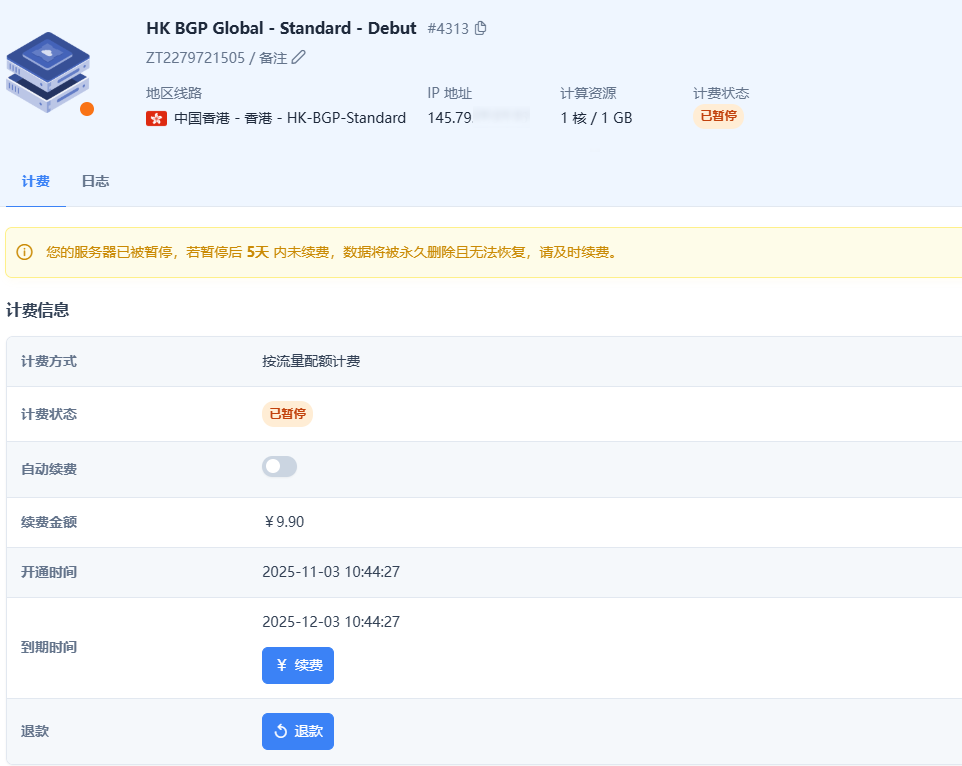Viewport: 962px width, 766px height.
Task: Click the 已暂停 badge in the 计费状态 table row
Action: point(287,414)
